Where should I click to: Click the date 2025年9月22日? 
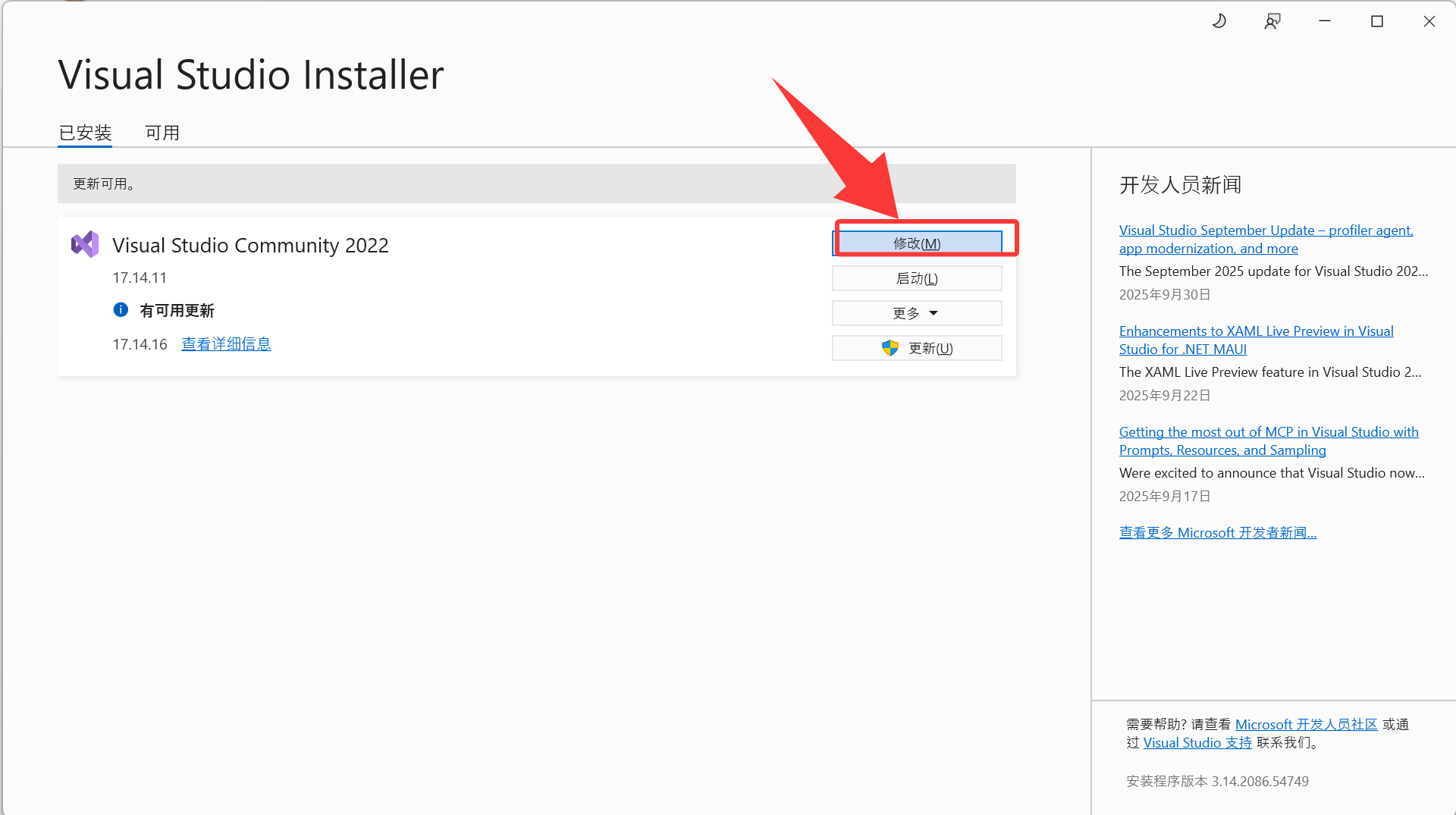[x=1165, y=396]
